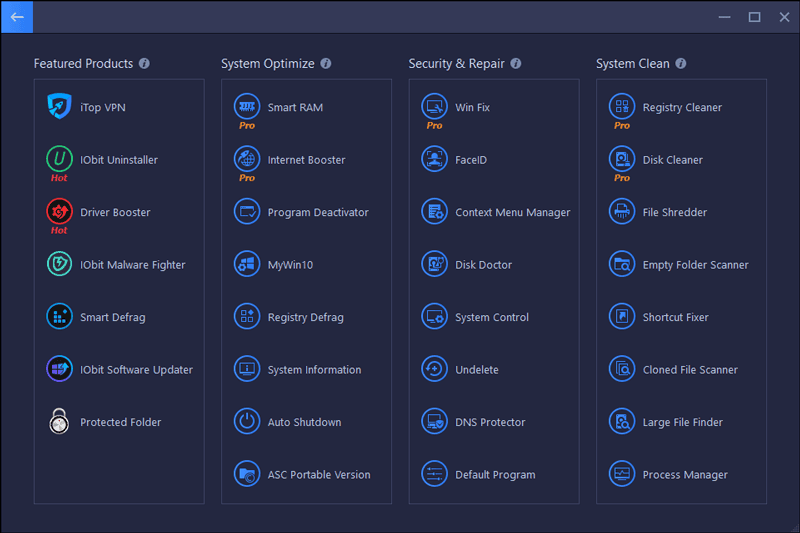Select the Internet Booster text
Screen dimensions: 800x533
[307, 160]
